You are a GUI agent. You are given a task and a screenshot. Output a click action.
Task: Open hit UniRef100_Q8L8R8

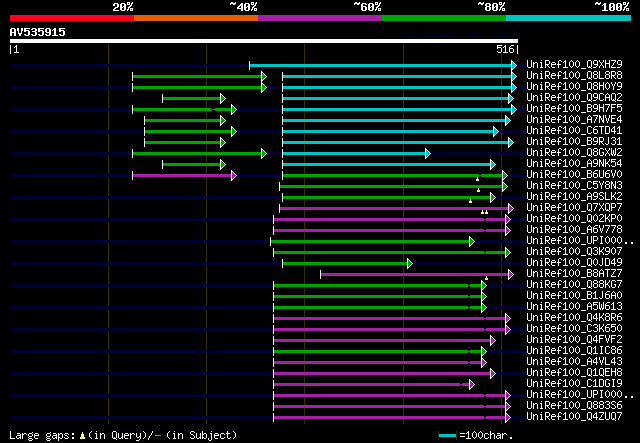(x=574, y=76)
